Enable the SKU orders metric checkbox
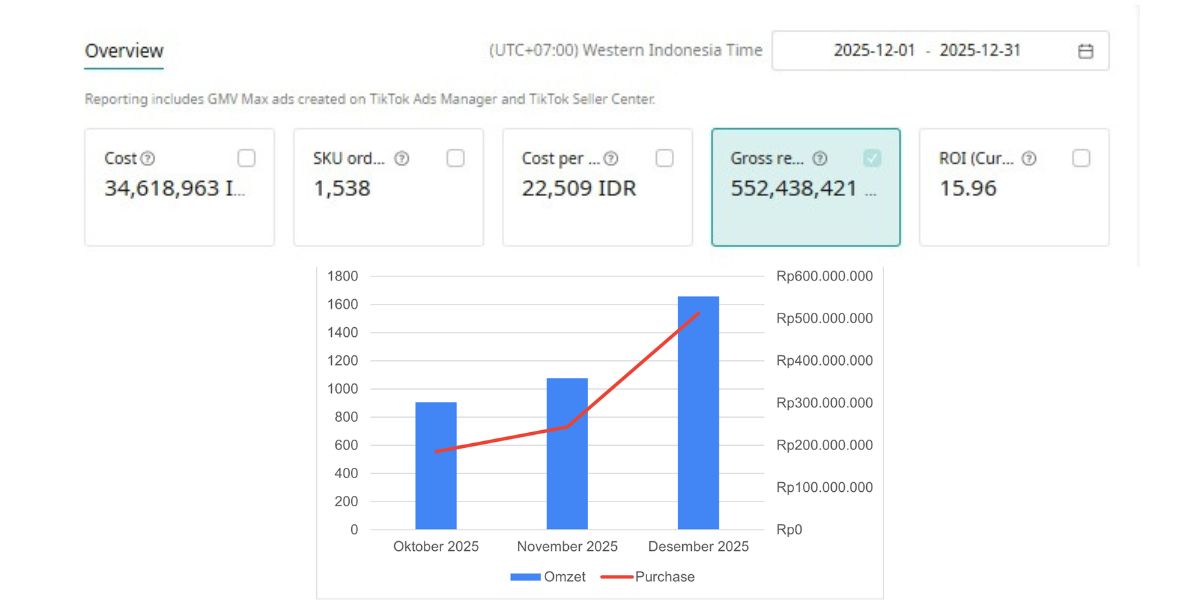 [455, 158]
